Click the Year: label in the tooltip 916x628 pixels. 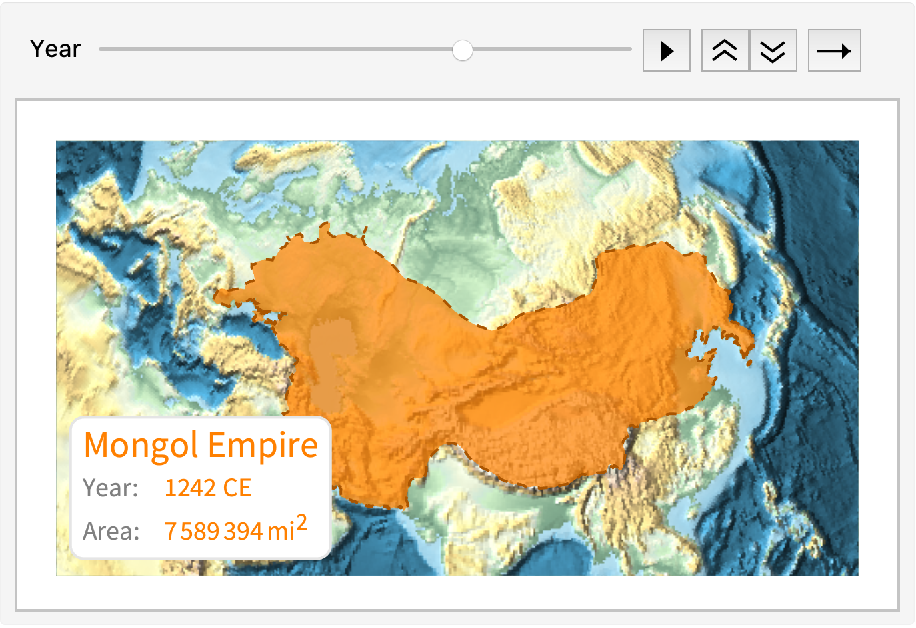coord(110,488)
